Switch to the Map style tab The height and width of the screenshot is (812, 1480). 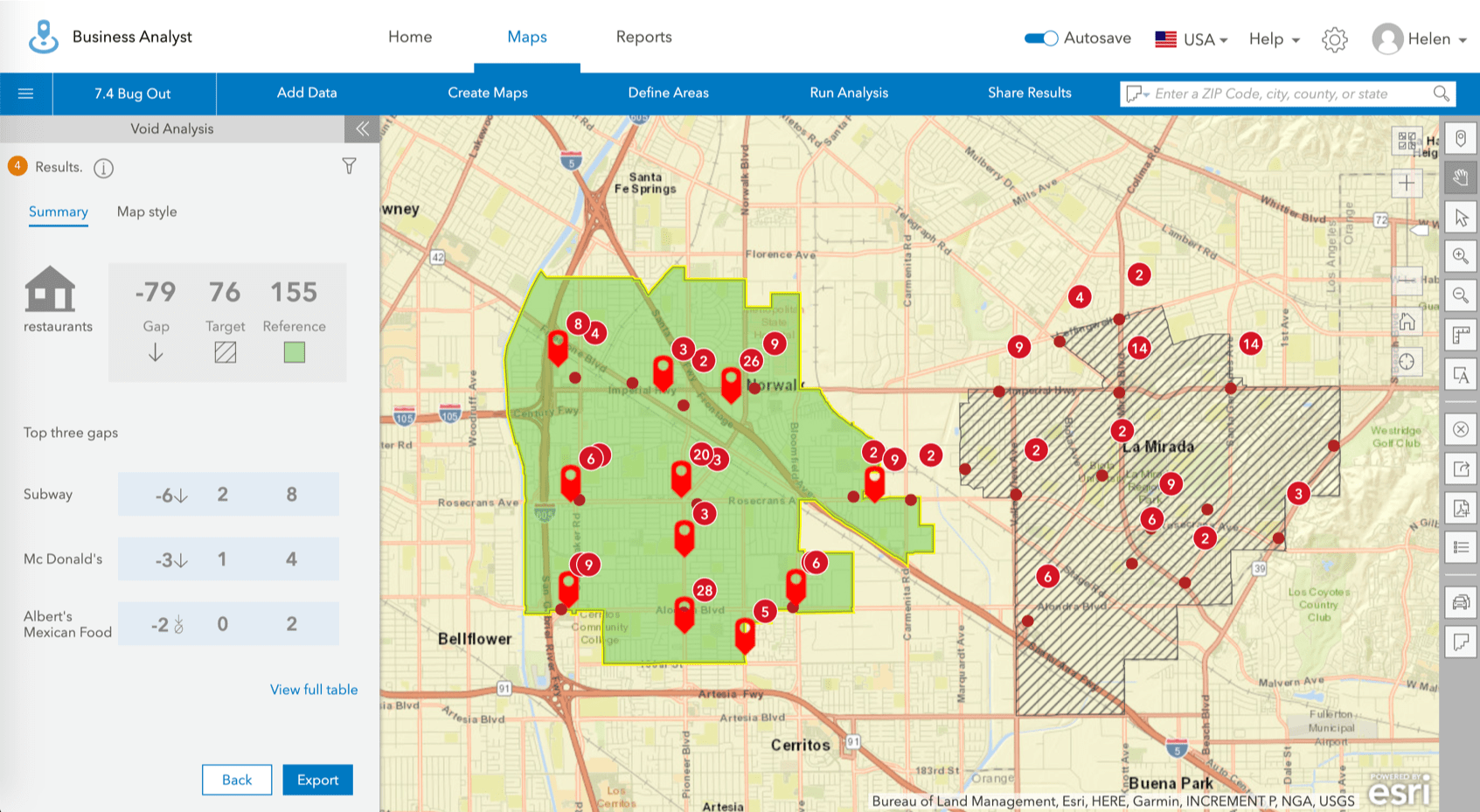tap(147, 212)
